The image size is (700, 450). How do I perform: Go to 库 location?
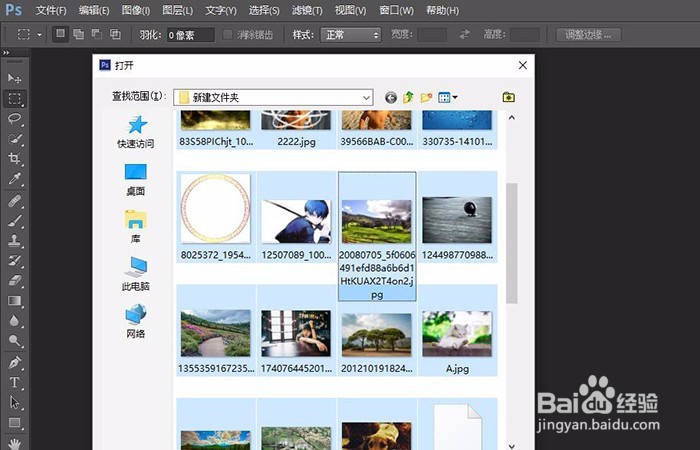point(136,227)
